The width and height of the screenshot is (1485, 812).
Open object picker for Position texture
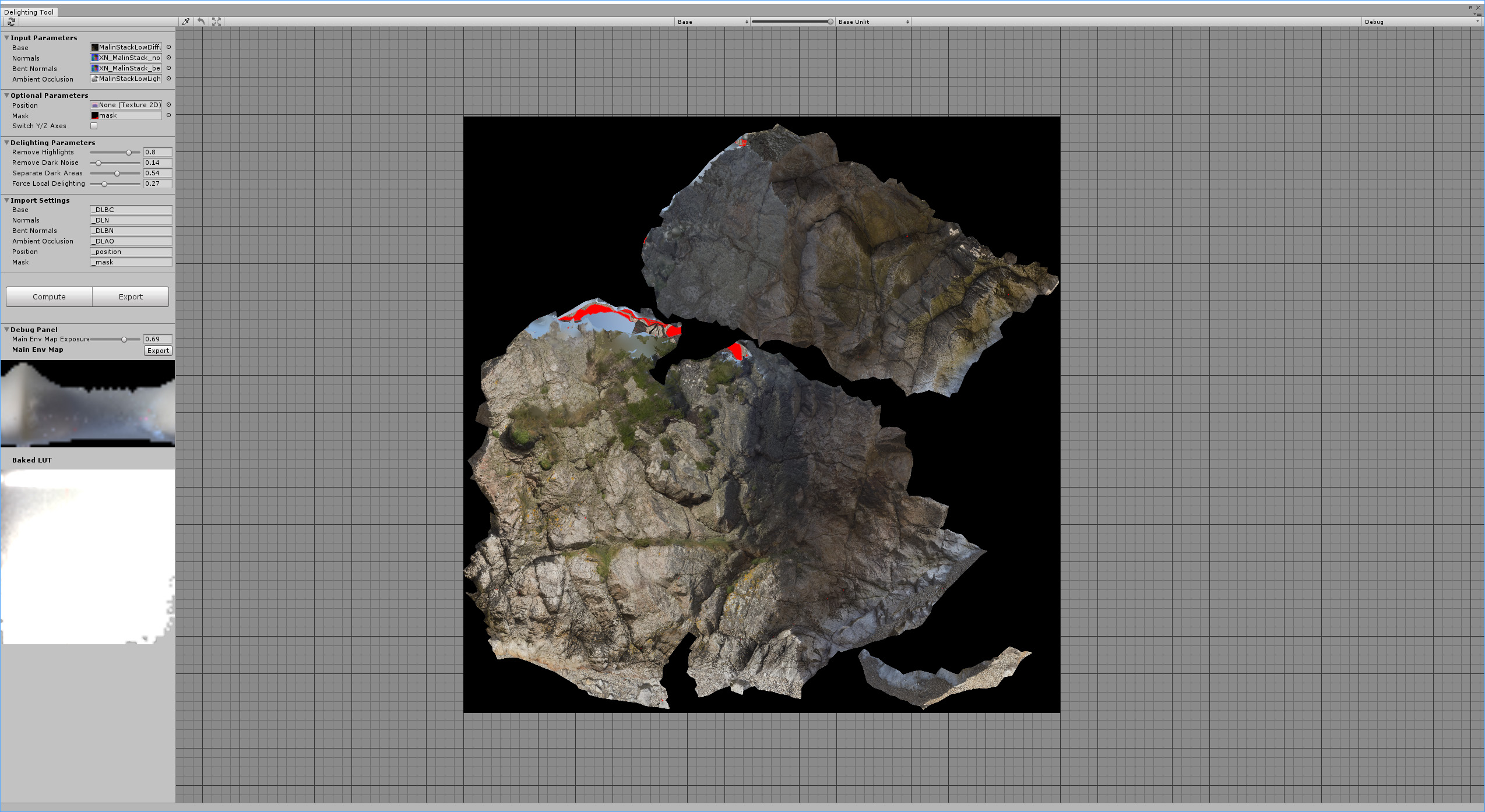pos(168,105)
